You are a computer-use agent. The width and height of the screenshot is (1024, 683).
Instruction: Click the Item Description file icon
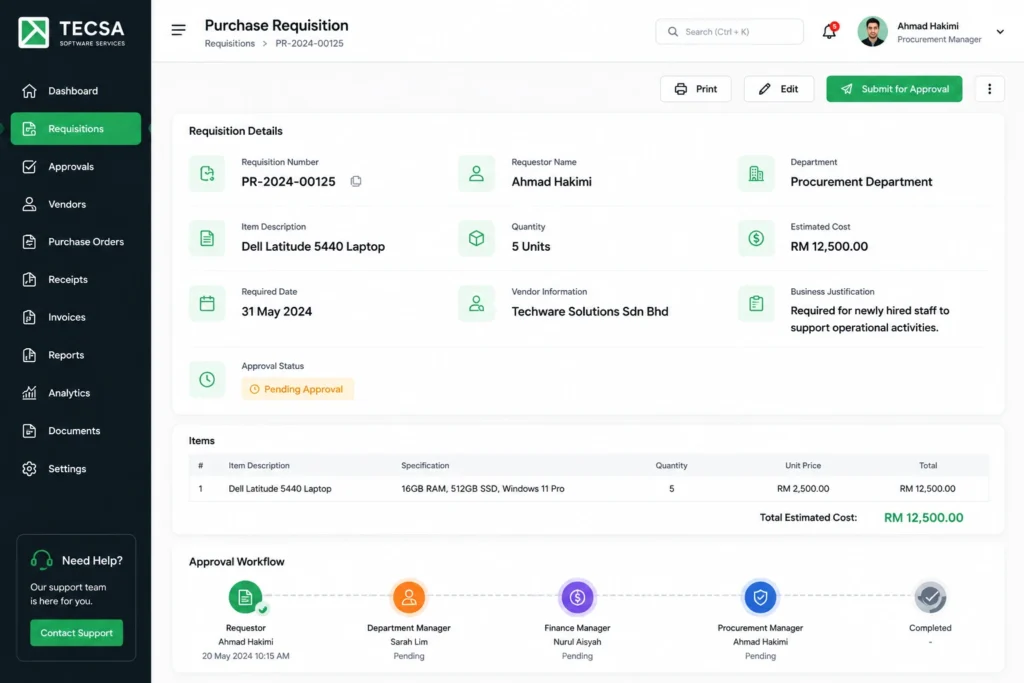point(207,238)
